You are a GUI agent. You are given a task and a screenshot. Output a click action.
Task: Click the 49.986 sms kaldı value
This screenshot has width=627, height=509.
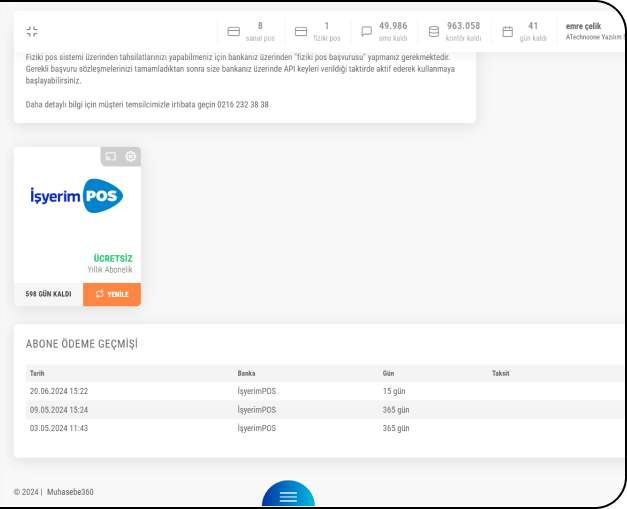(393, 26)
